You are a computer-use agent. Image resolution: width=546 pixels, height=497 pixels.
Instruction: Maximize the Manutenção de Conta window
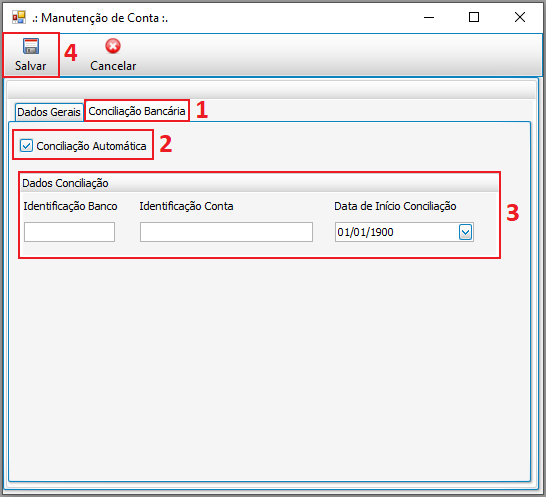click(474, 17)
